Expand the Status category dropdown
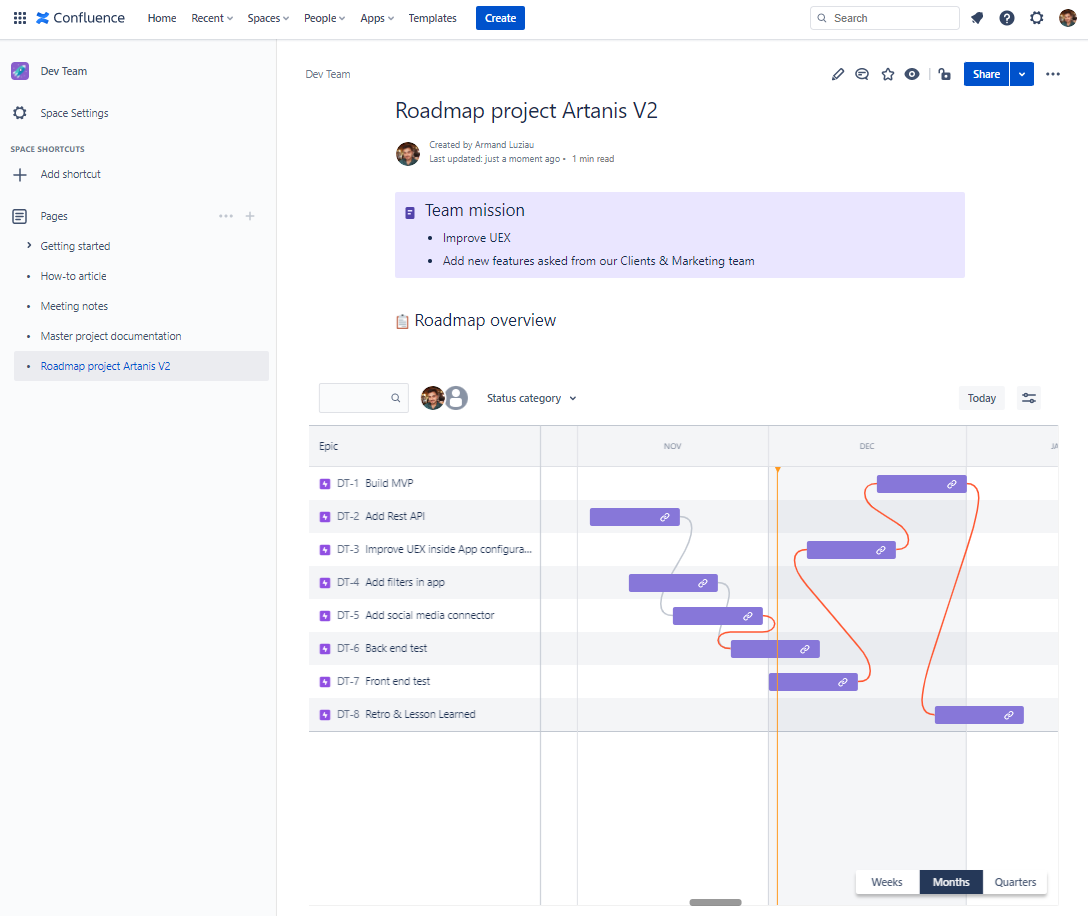Image resolution: width=1088 pixels, height=916 pixels. point(531,398)
